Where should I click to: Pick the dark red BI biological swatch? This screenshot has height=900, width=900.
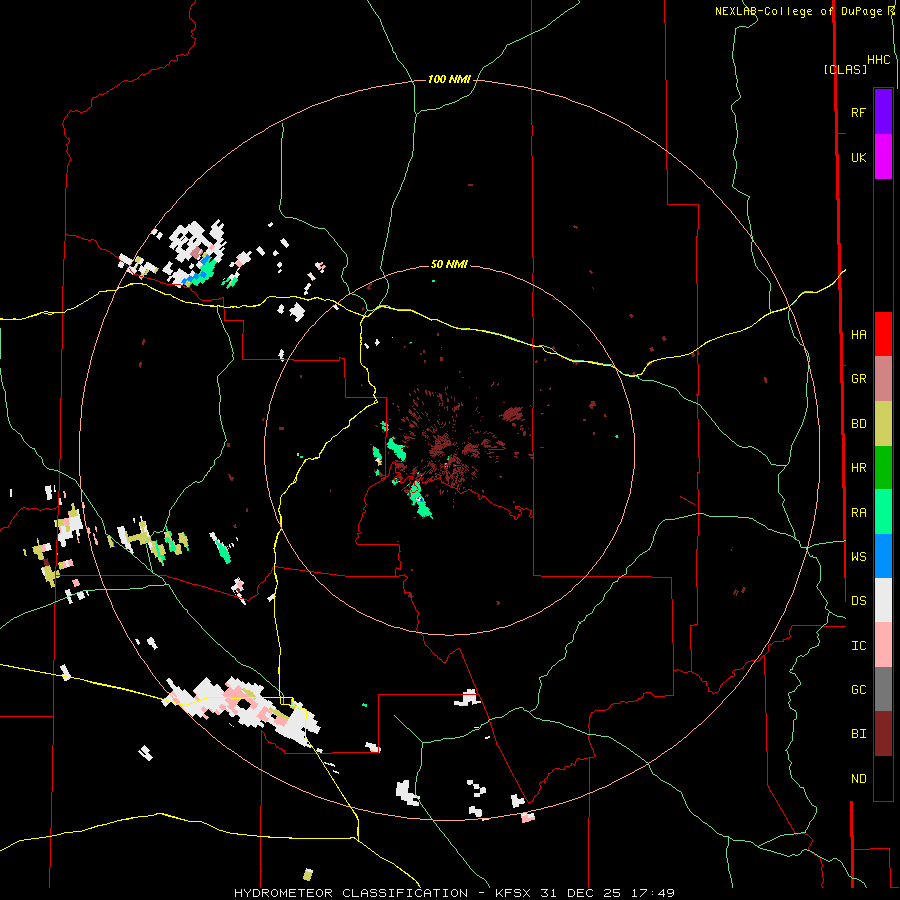pos(883,734)
